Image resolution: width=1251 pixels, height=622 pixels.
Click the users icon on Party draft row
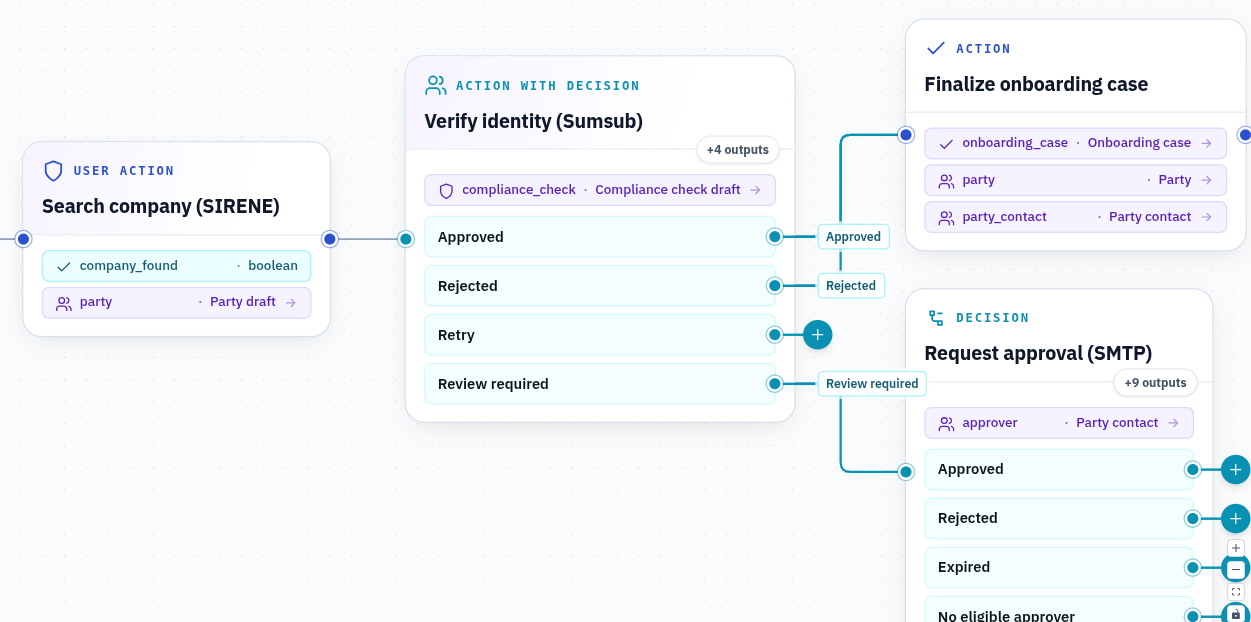pyautogui.click(x=64, y=303)
